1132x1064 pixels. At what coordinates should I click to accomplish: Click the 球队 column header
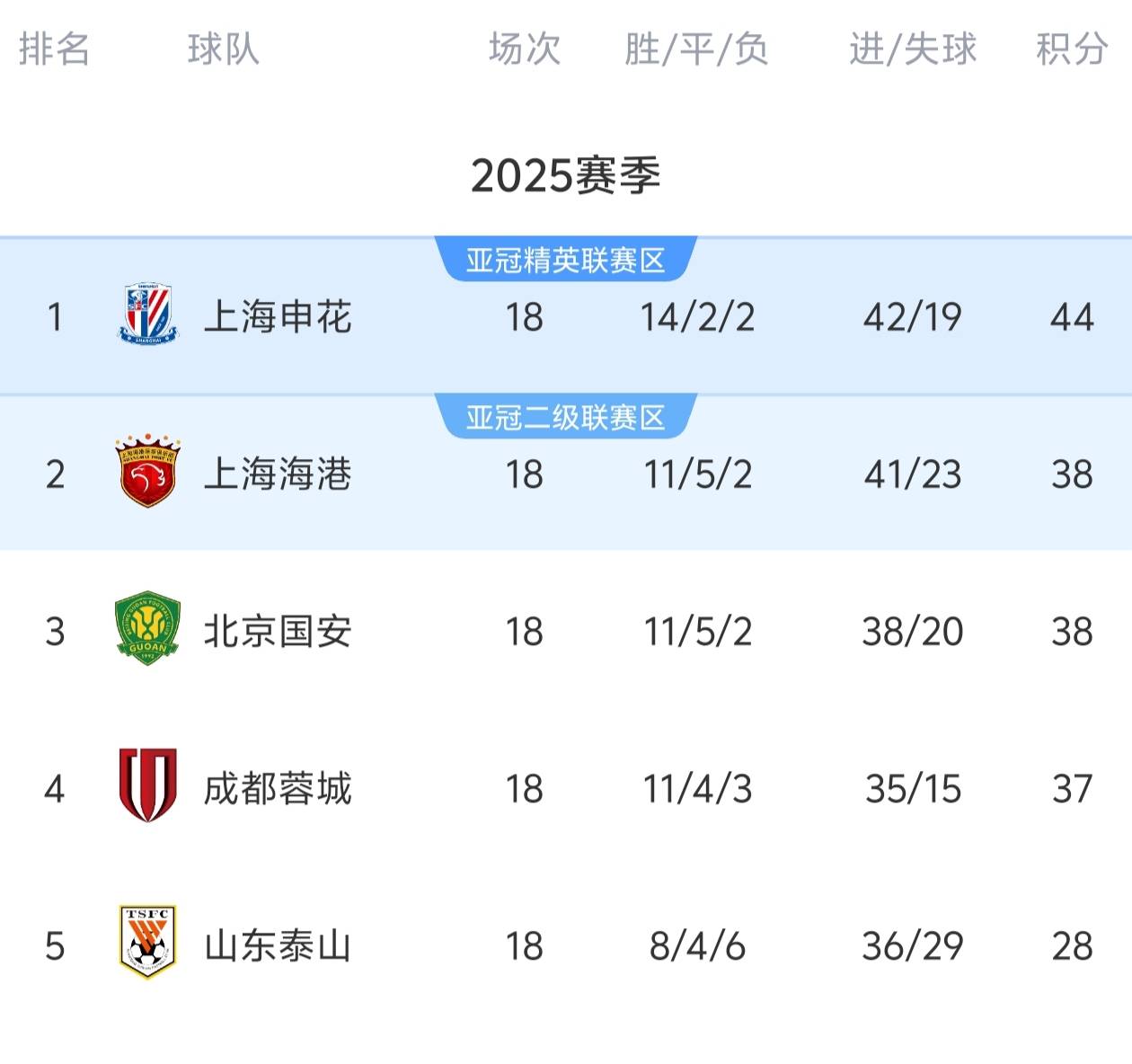[x=224, y=49]
